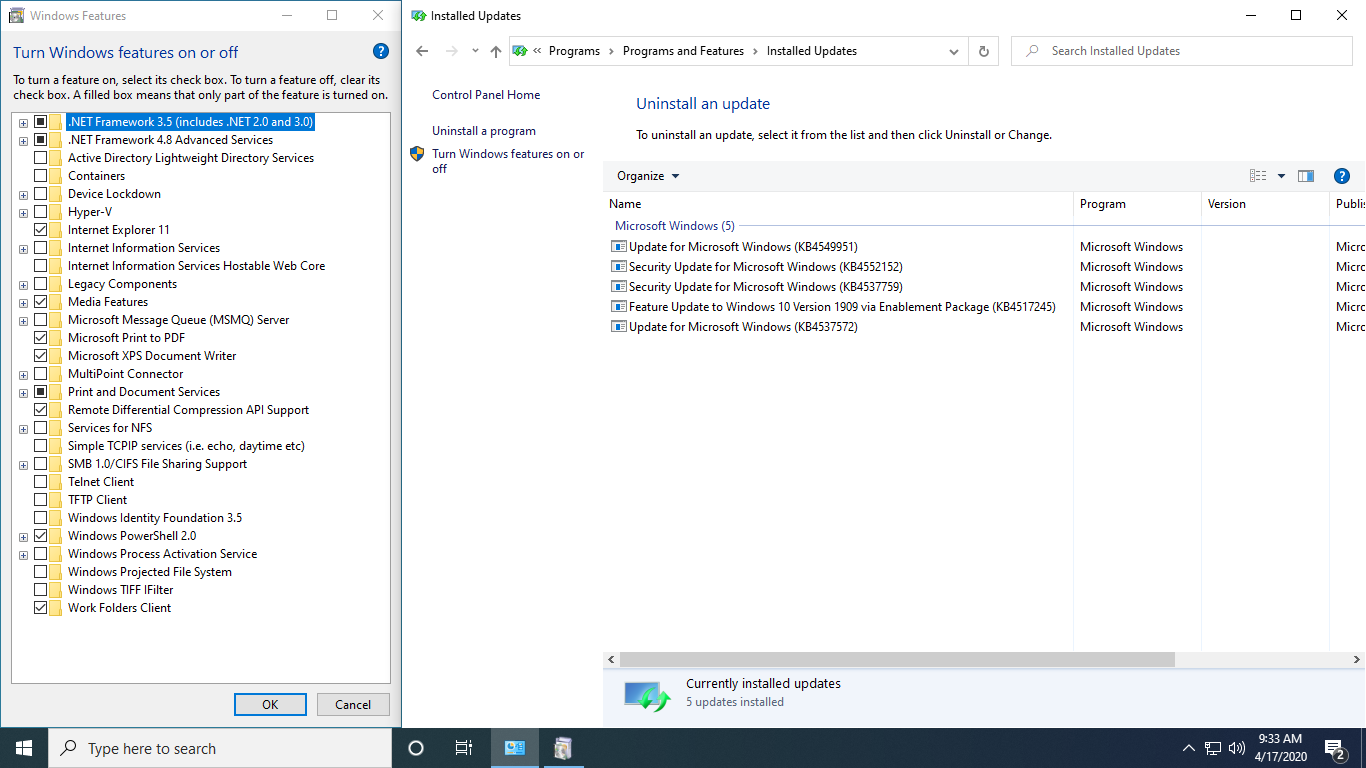Viewport: 1366px width, 768px height.
Task: Click the icon of update KB4517245
Action: click(x=619, y=307)
